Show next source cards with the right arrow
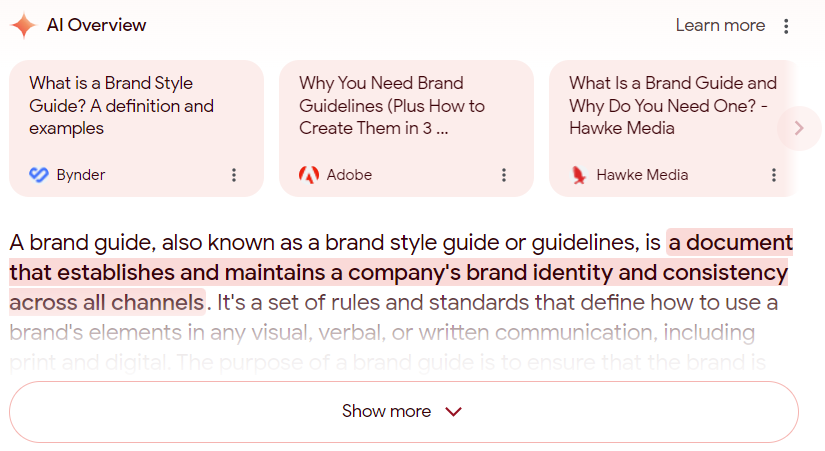This screenshot has width=825, height=451. coord(799,128)
